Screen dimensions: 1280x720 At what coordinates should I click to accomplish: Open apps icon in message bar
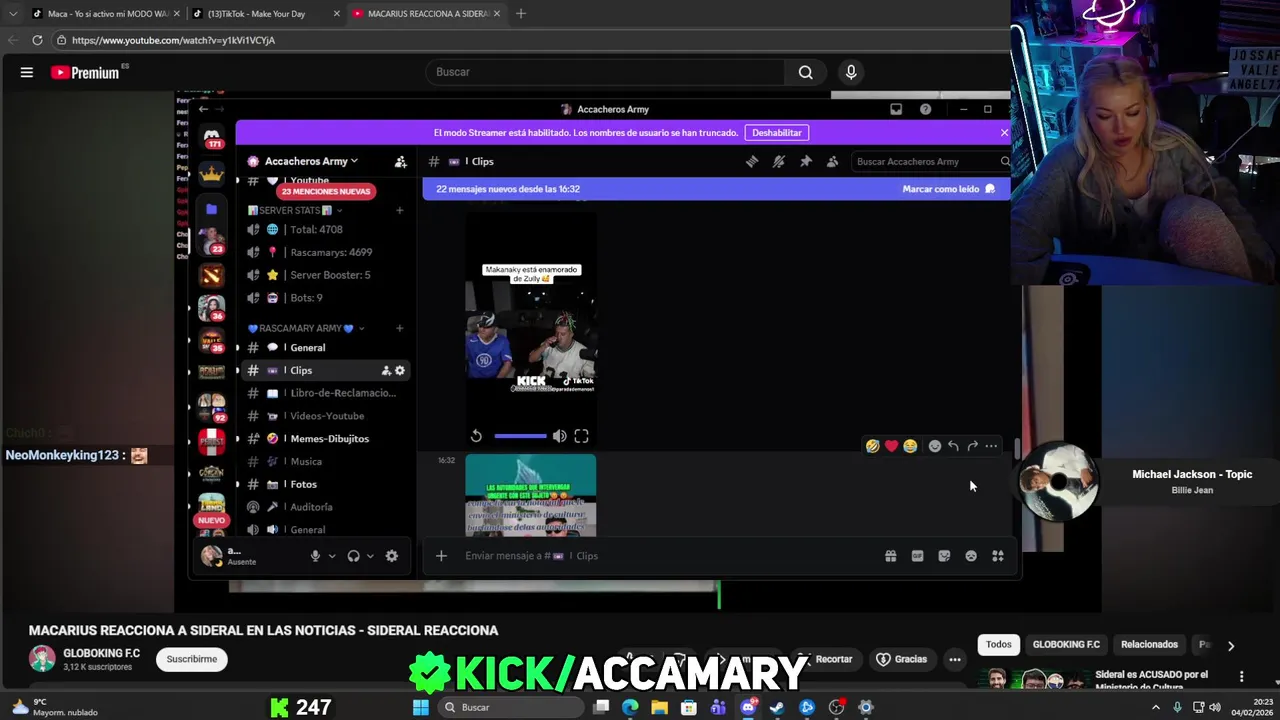[998, 556]
